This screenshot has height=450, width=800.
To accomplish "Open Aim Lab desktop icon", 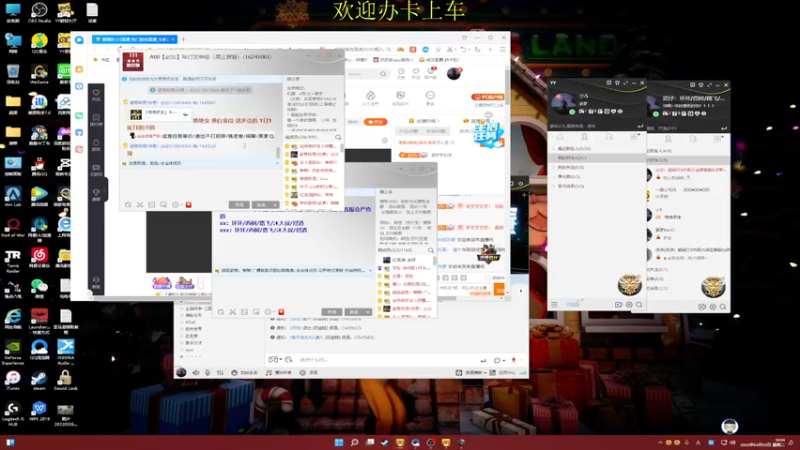I will (x=13, y=196).
